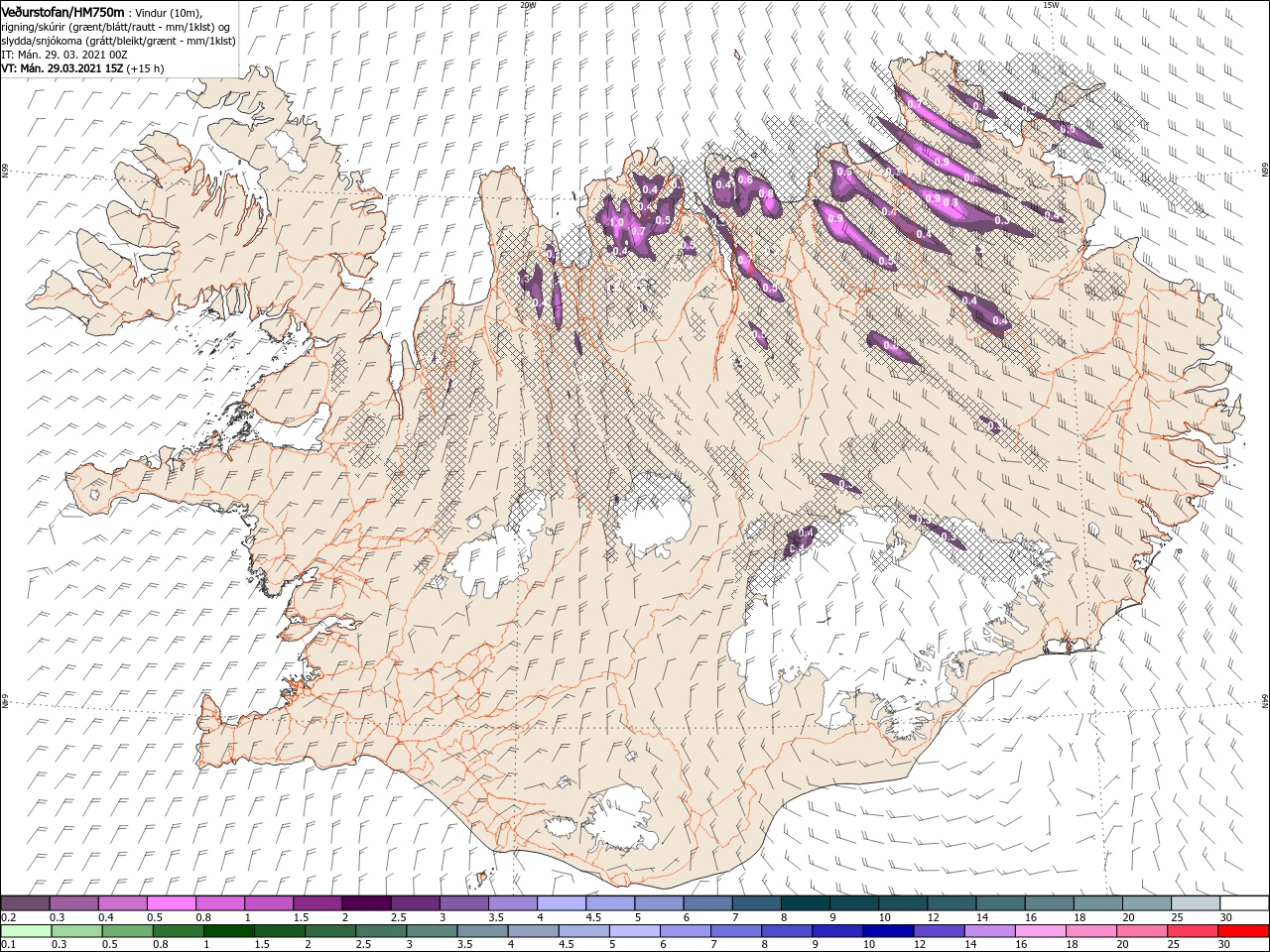Pick lower-row navy swatch starting at 10
Image resolution: width=1270 pixels, height=952 pixels.
point(887,931)
